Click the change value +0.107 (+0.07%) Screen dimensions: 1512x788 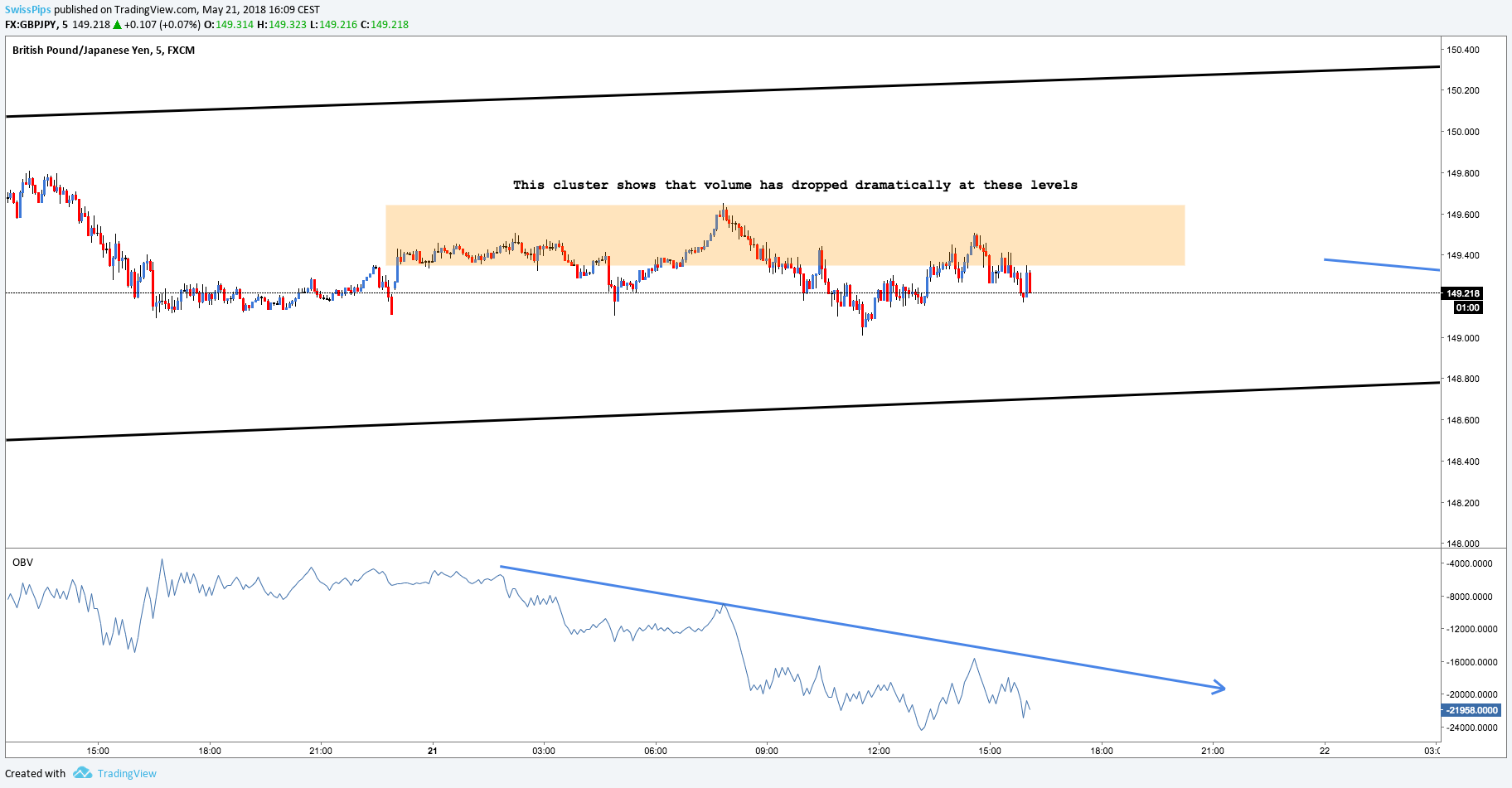tap(162, 25)
